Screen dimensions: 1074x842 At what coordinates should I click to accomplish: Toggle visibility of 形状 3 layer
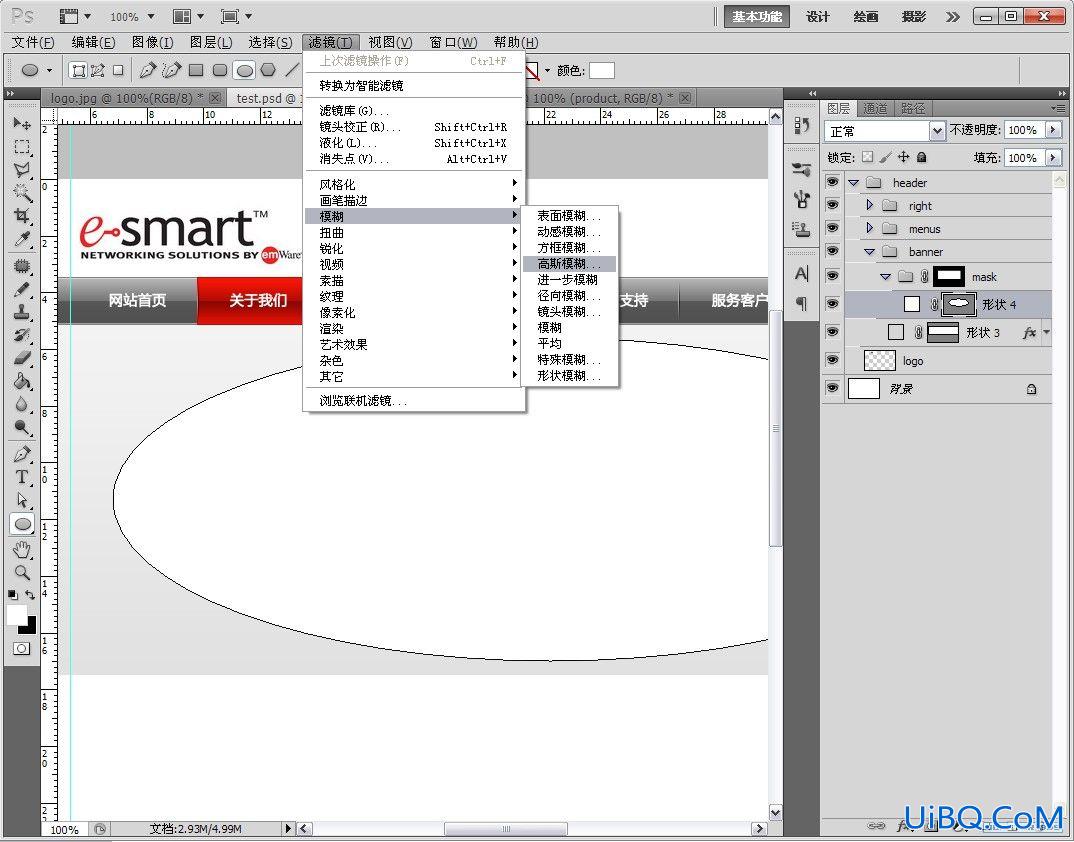(832, 332)
